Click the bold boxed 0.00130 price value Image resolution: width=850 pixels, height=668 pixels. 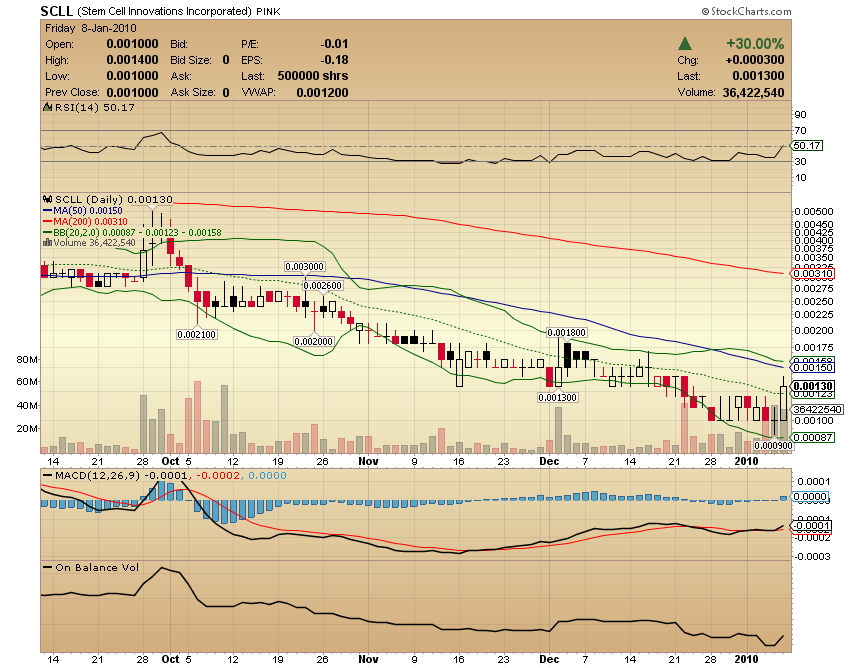click(813, 386)
